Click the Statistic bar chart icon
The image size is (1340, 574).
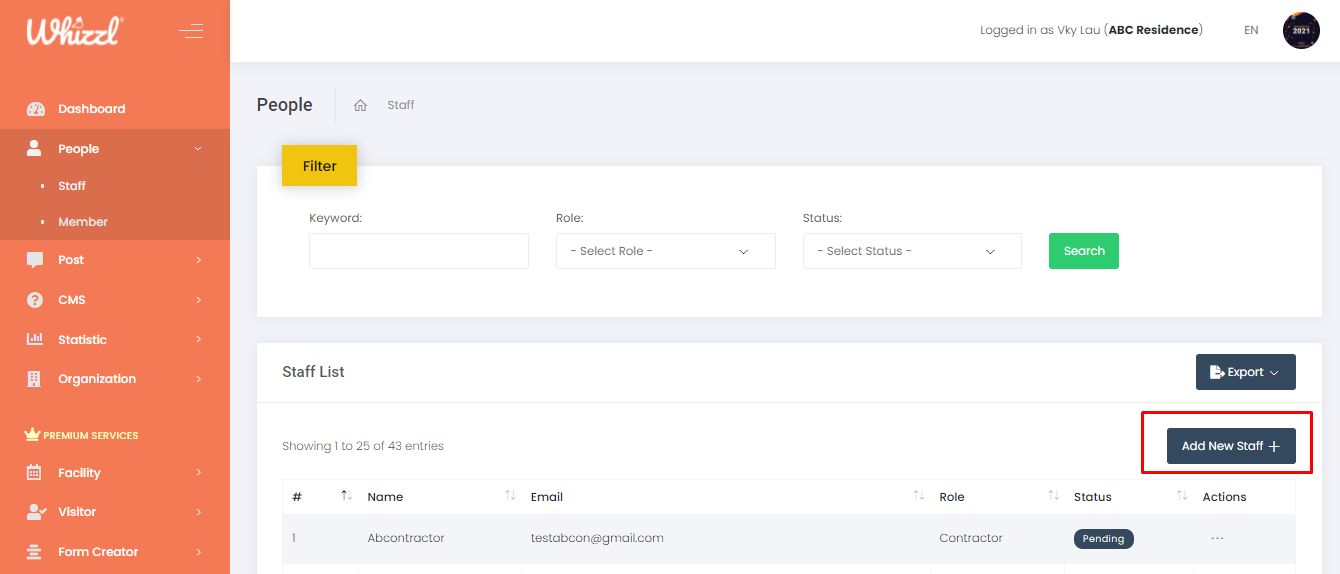click(x=35, y=339)
